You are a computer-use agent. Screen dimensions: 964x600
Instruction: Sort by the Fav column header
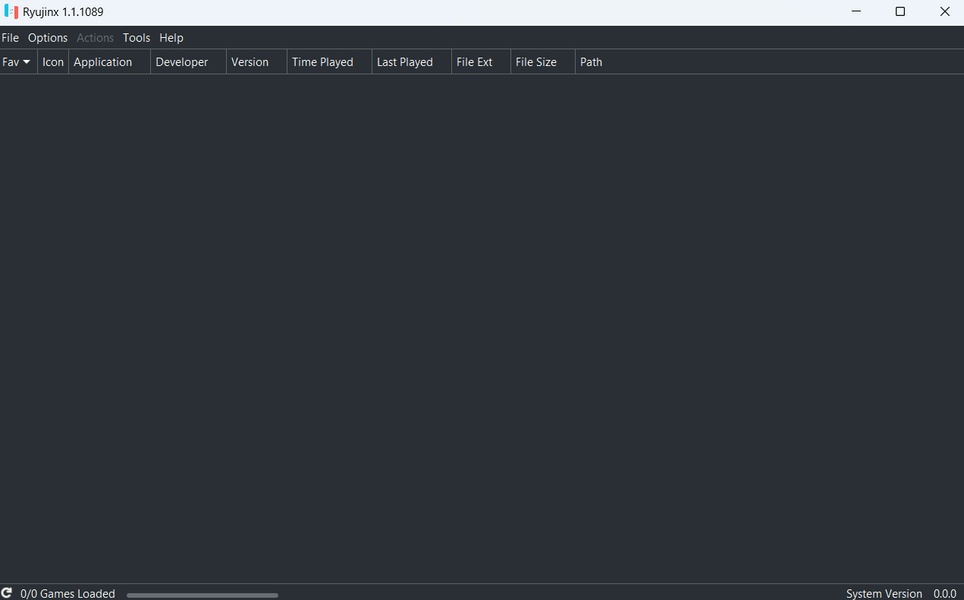click(x=18, y=61)
